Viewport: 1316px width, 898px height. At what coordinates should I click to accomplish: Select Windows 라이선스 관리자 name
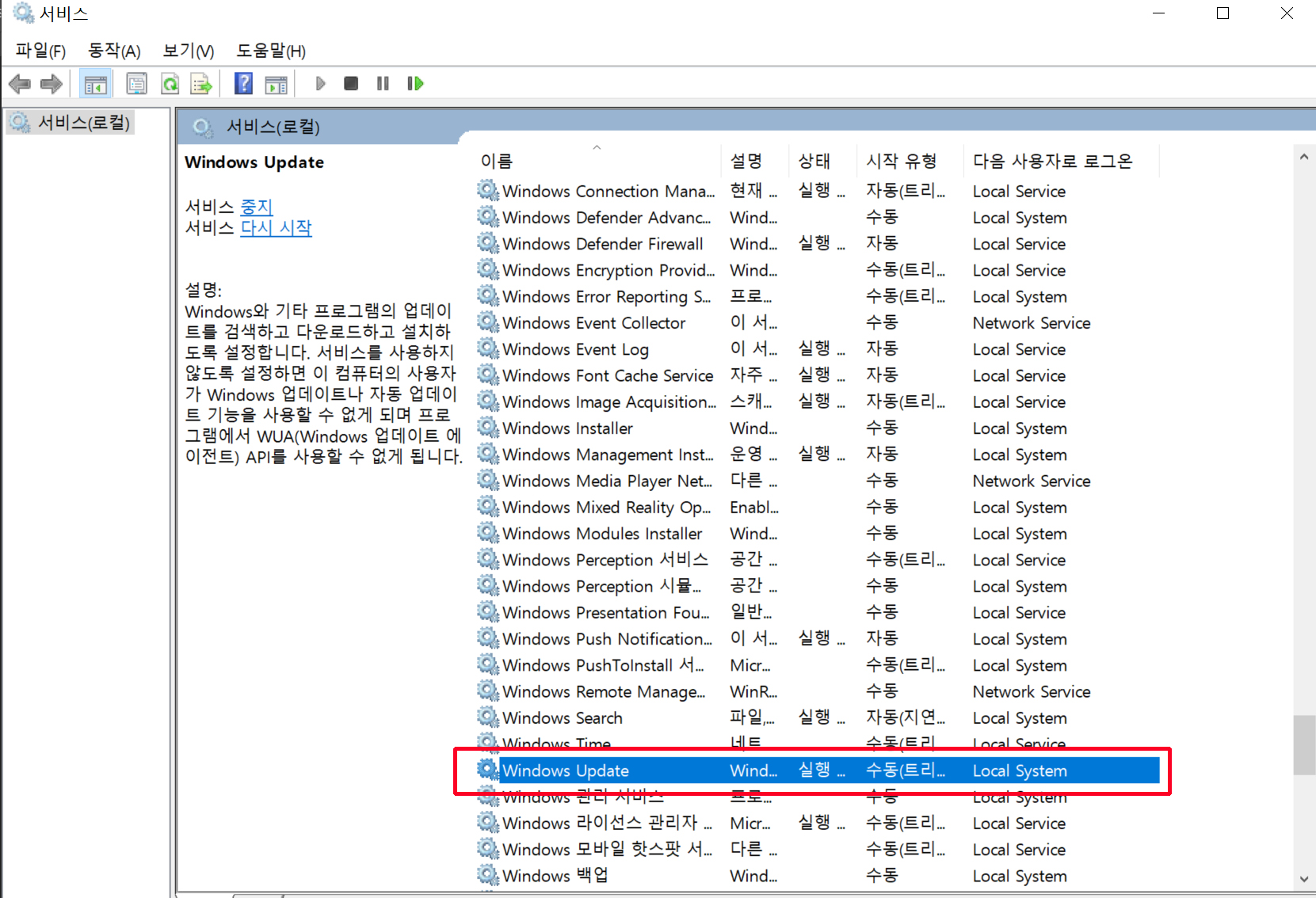608,823
